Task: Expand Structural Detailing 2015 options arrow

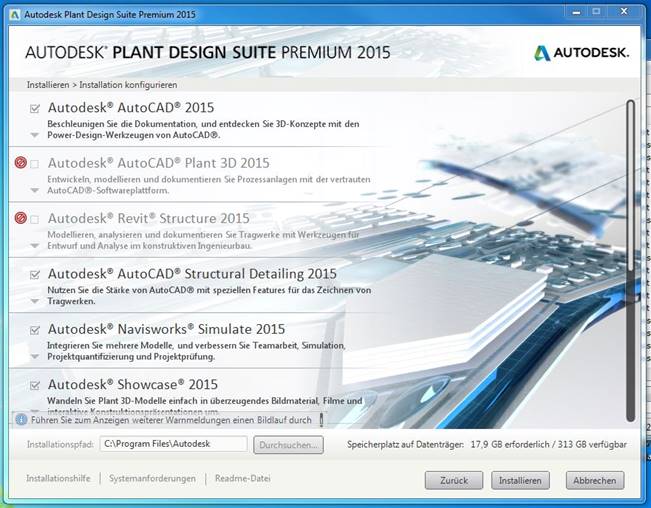Action: [35, 301]
